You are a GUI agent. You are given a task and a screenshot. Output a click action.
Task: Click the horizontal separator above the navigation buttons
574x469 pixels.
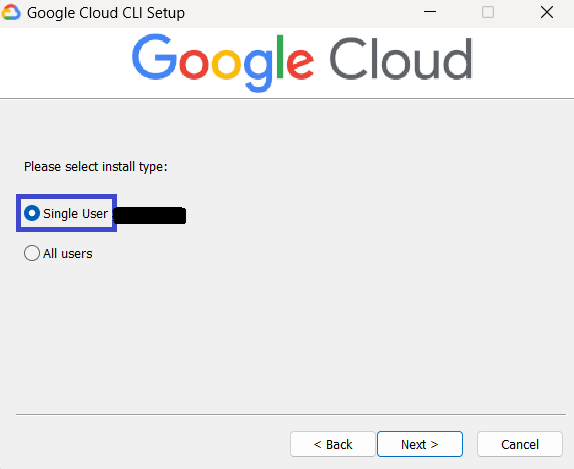[291, 414]
